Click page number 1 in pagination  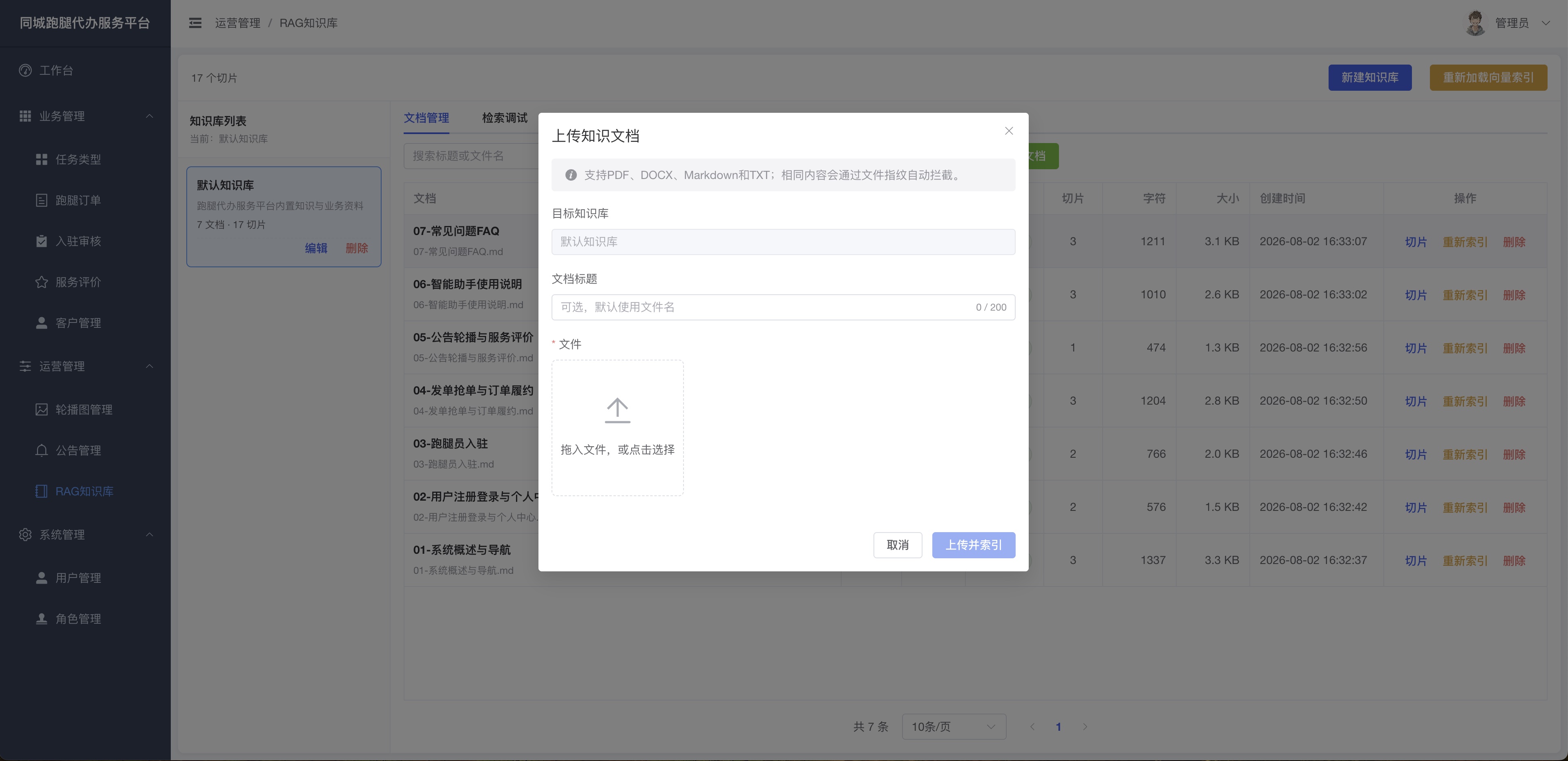click(1059, 727)
